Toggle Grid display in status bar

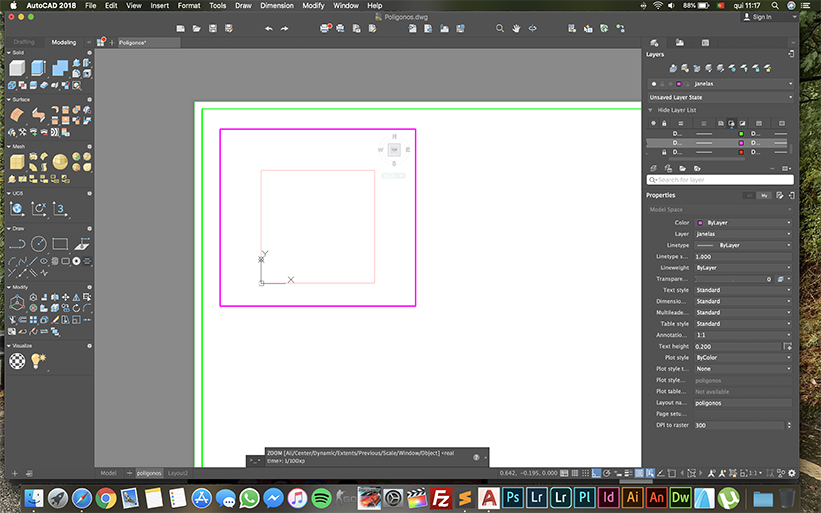point(574,473)
